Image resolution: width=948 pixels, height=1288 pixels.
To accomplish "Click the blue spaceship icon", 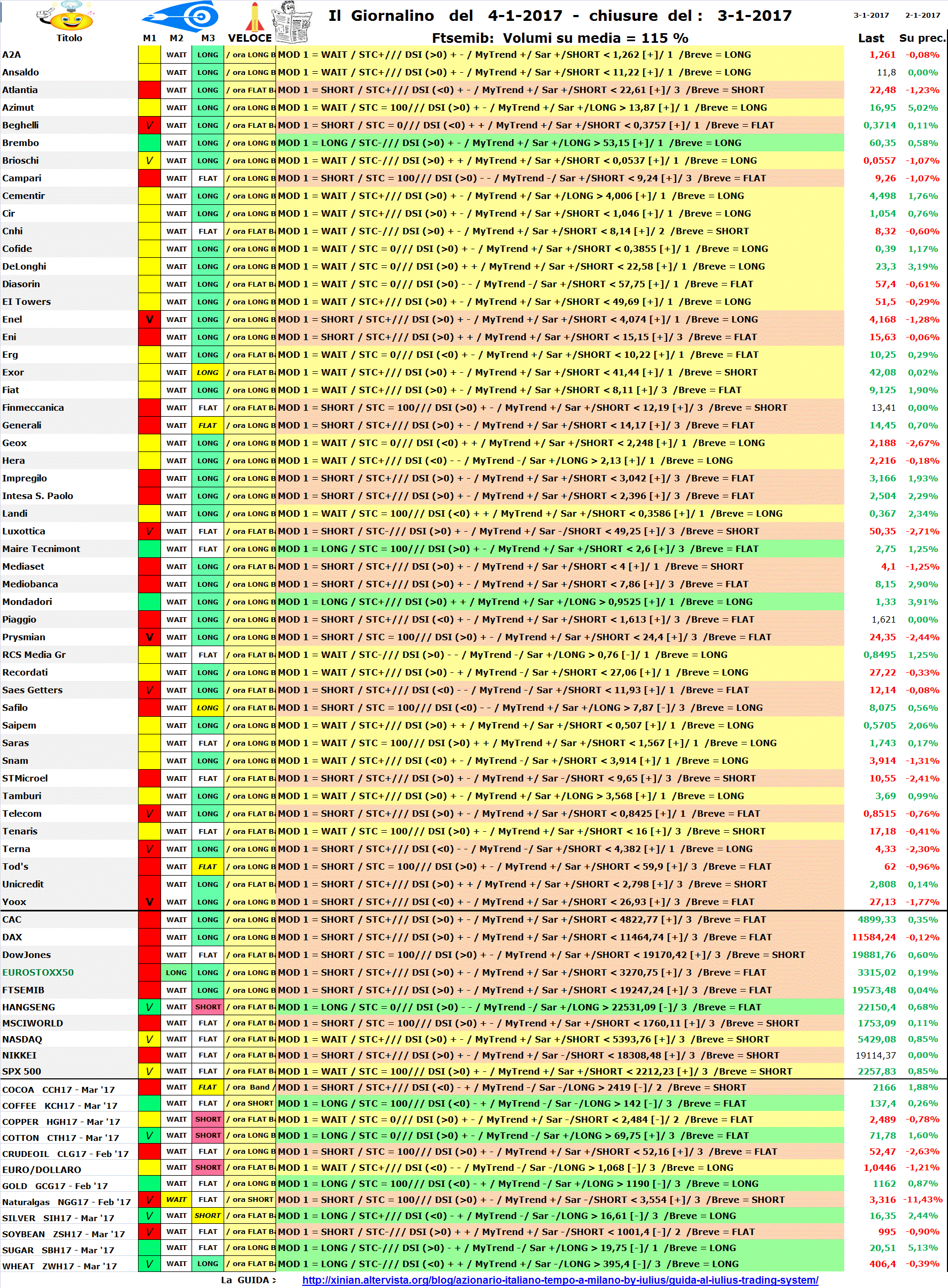I will [x=181, y=16].
